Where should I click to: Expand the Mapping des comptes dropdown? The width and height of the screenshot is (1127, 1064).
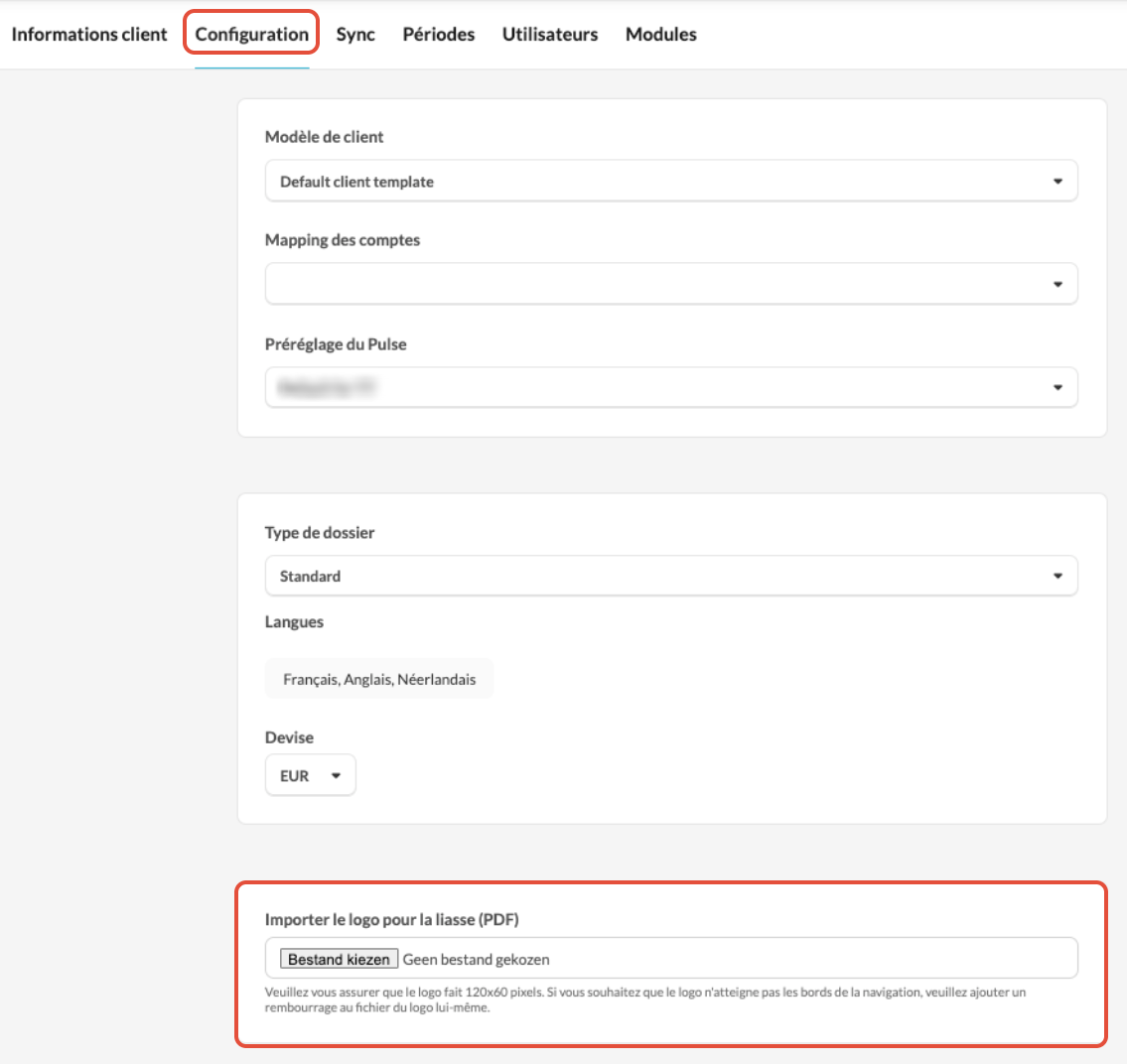(671, 284)
